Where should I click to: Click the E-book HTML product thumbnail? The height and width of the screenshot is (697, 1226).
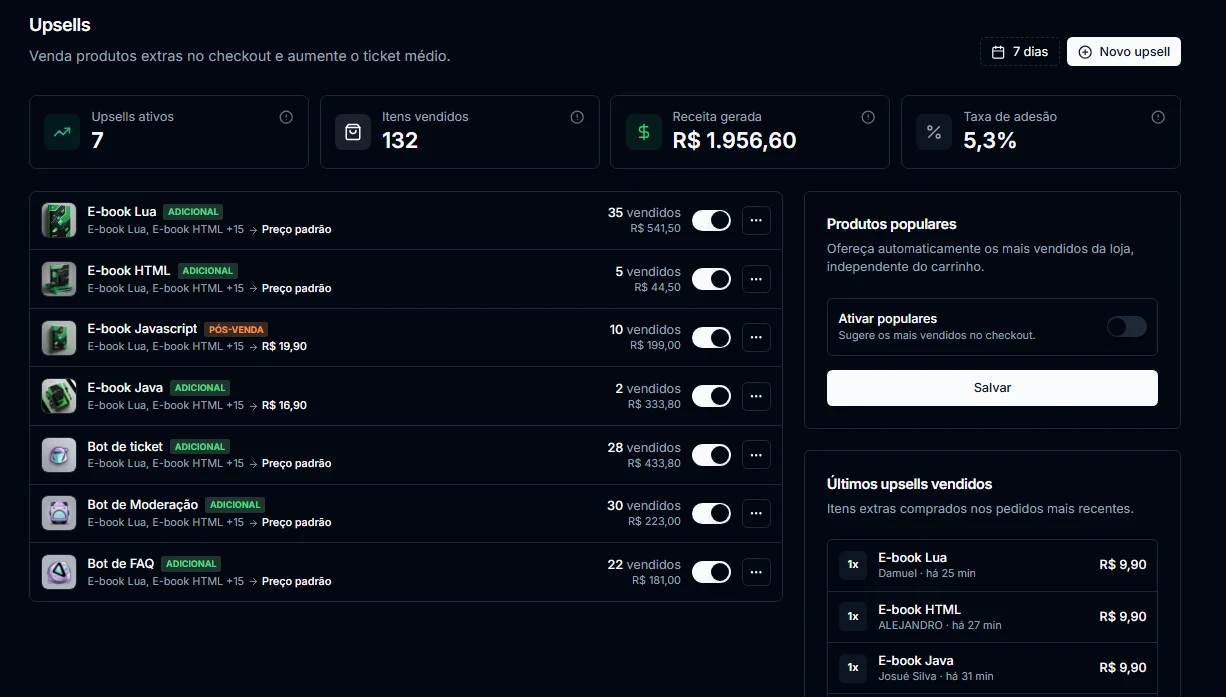pyautogui.click(x=59, y=279)
